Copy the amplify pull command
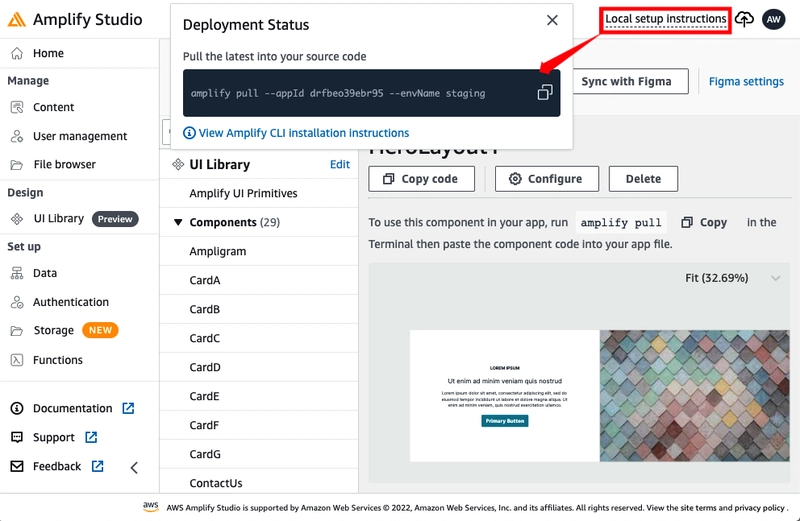 [545, 93]
